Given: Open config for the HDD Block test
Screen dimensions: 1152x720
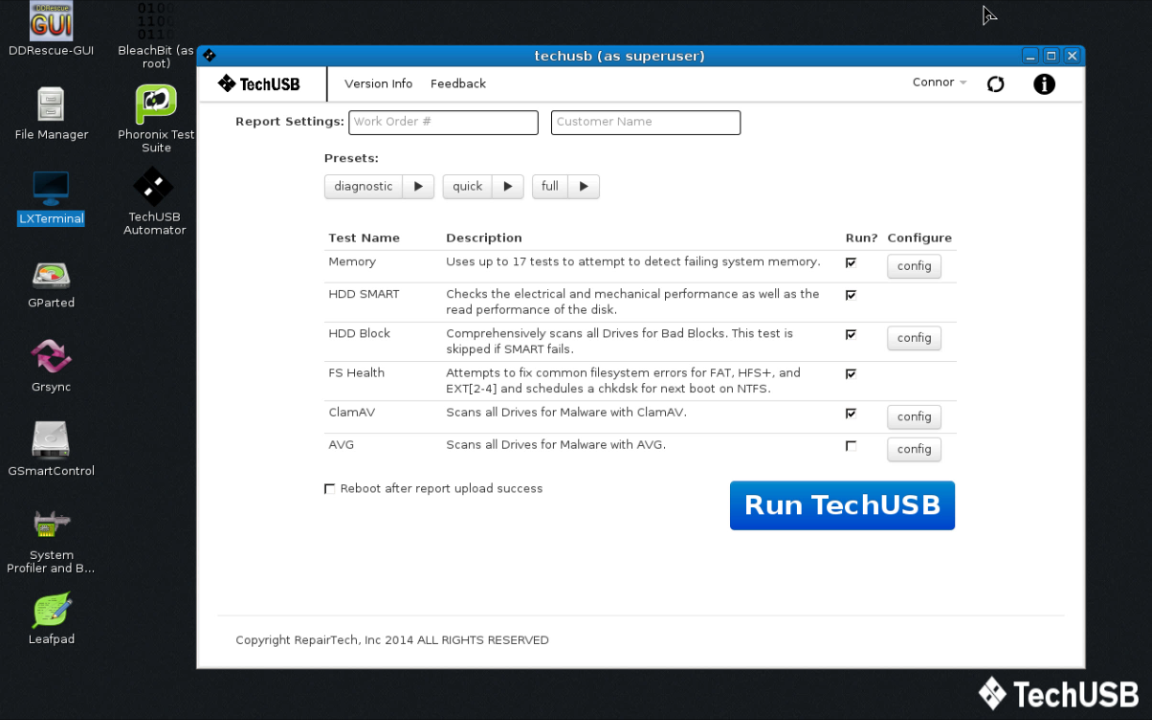Looking at the screenshot, I should [x=914, y=338].
